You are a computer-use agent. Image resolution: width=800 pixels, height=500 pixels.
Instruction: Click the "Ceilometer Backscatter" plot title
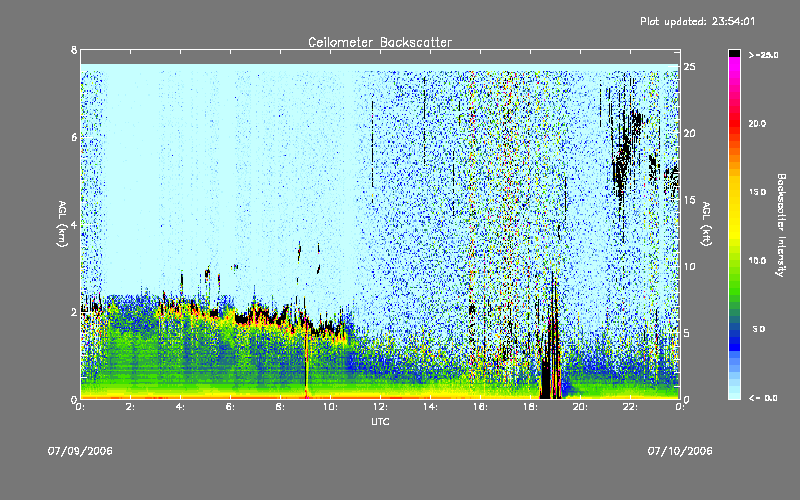click(380, 42)
